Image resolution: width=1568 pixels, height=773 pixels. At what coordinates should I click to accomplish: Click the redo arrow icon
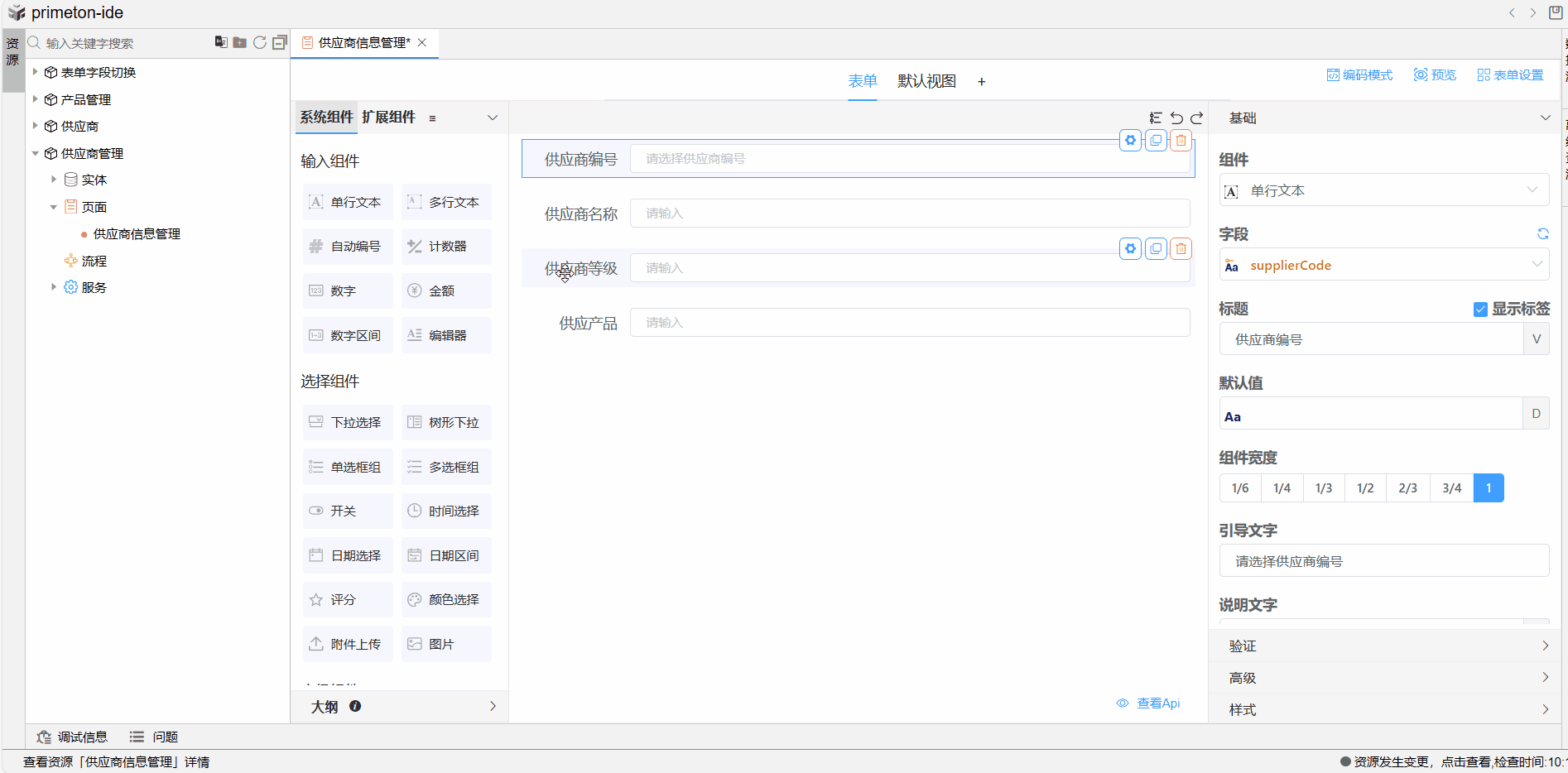tap(1196, 118)
